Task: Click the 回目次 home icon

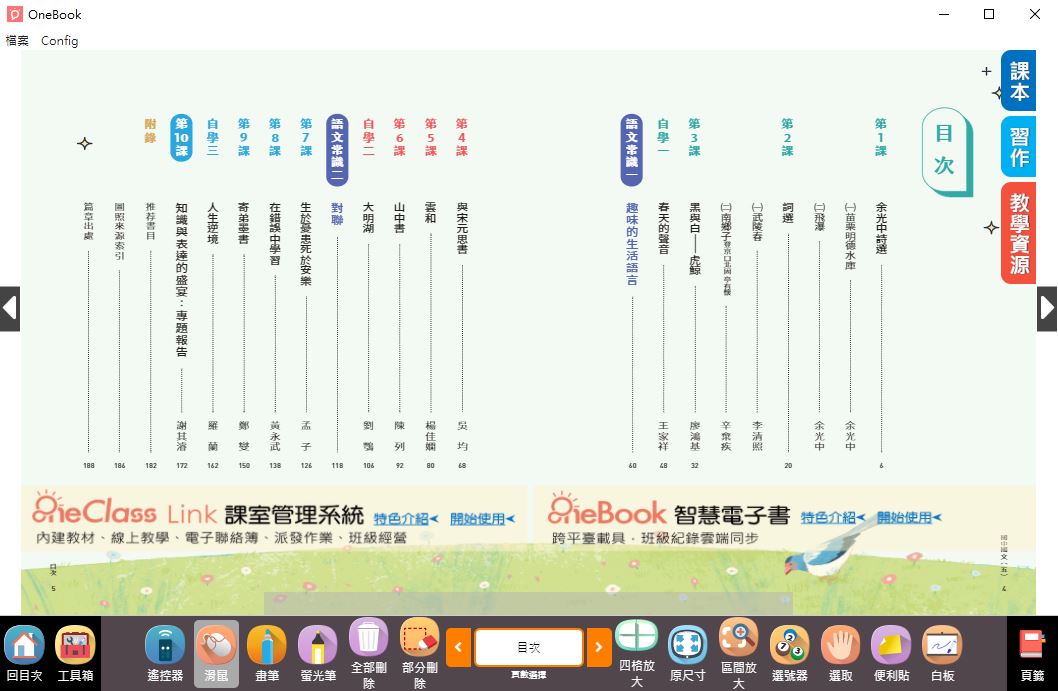Action: [24, 653]
